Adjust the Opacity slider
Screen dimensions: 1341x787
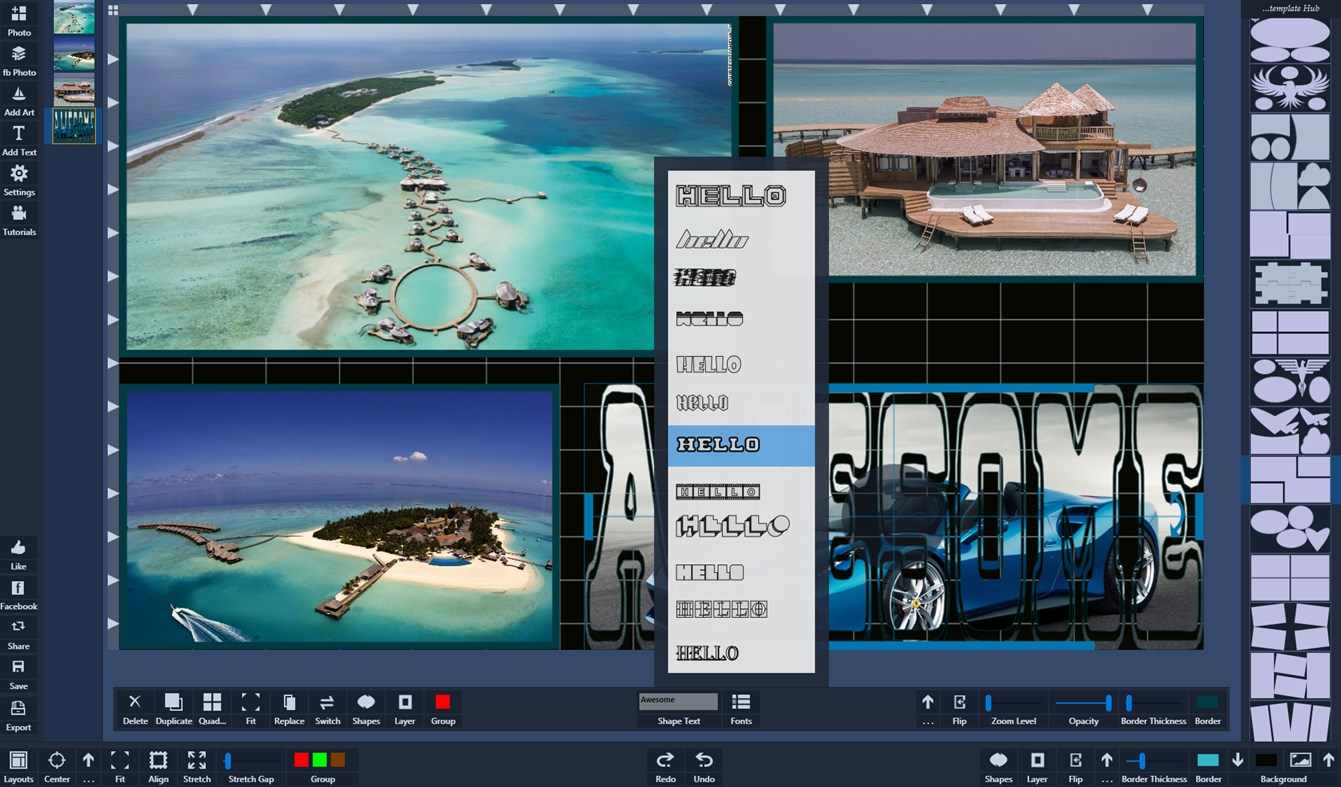[x=1084, y=703]
